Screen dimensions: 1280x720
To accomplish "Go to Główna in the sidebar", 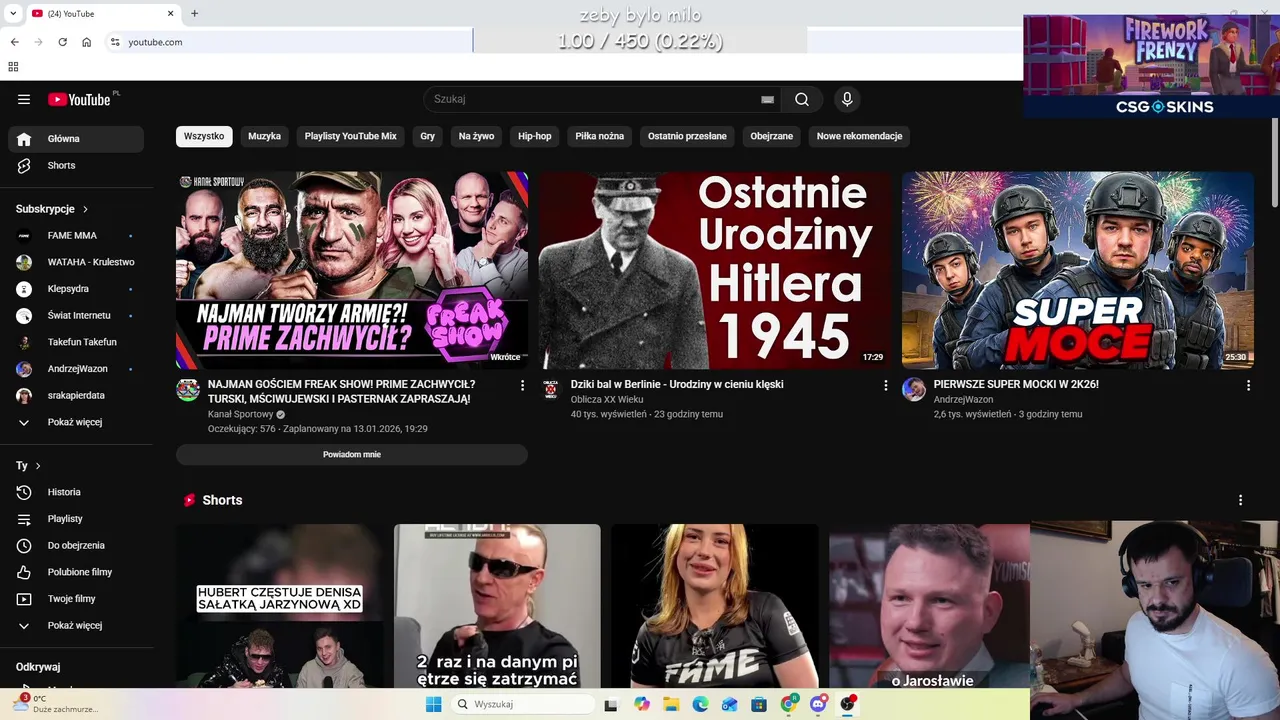I will pos(76,139).
